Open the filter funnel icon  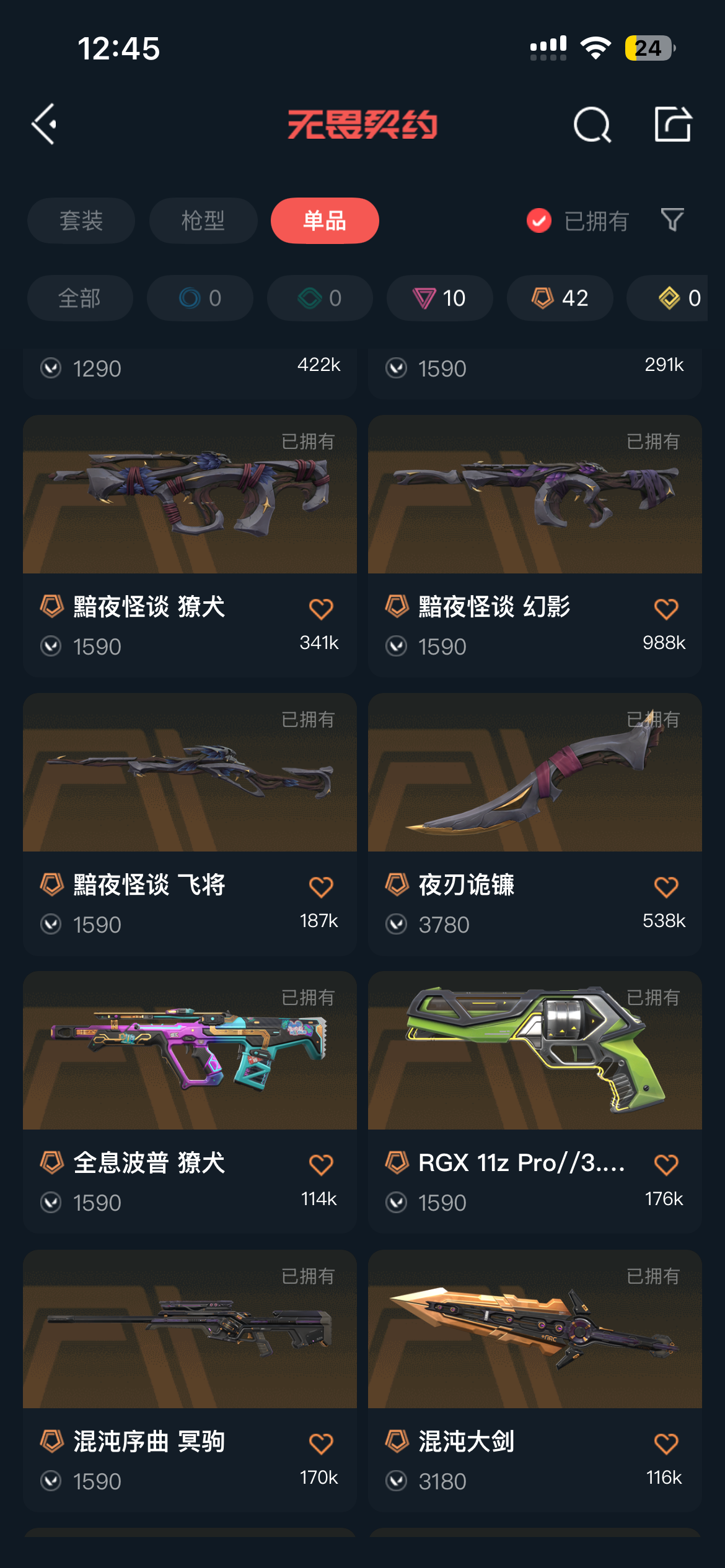click(x=672, y=220)
